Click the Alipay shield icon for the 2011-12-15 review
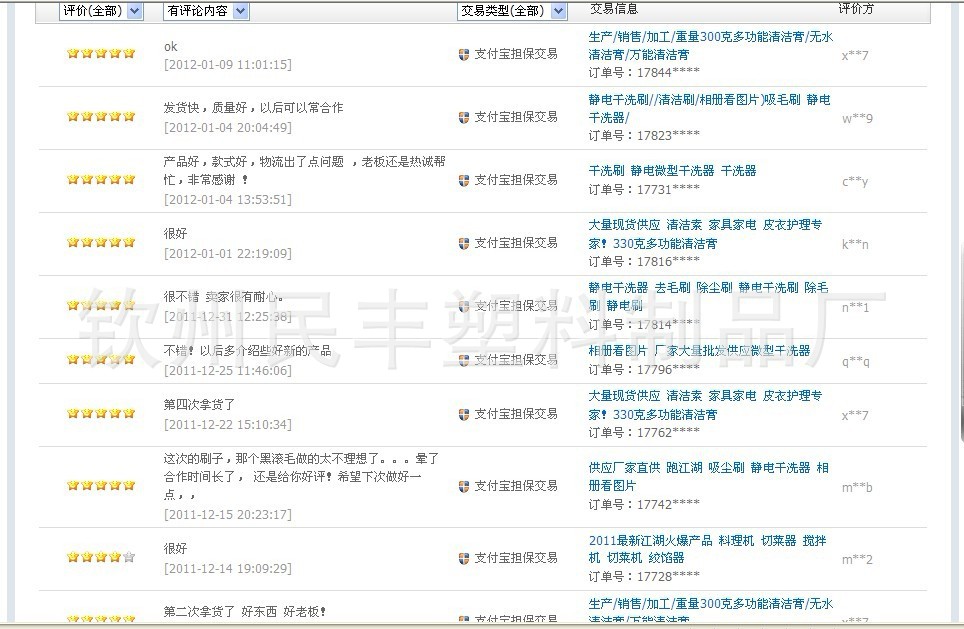 tap(464, 486)
